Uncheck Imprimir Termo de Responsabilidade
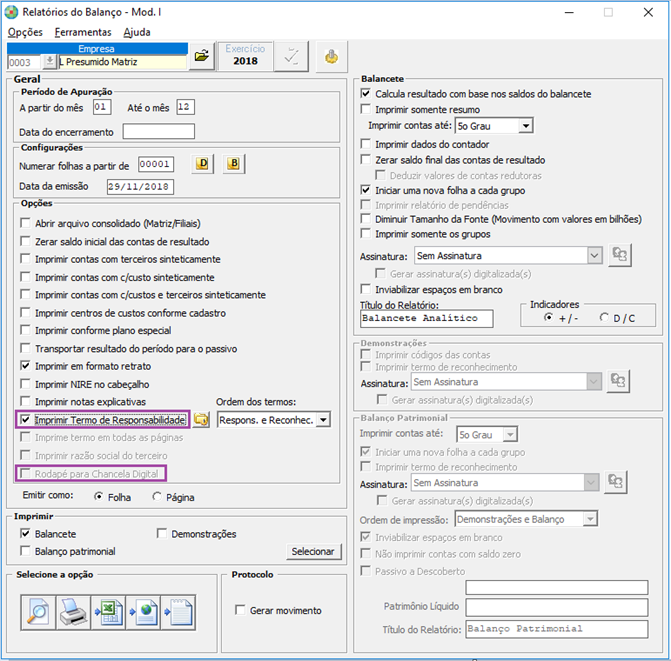The height and width of the screenshot is (661, 671). coord(26,419)
